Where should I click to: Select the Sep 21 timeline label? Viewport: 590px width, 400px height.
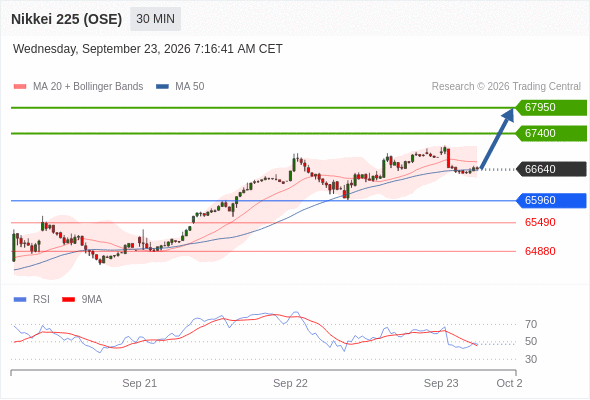click(139, 383)
